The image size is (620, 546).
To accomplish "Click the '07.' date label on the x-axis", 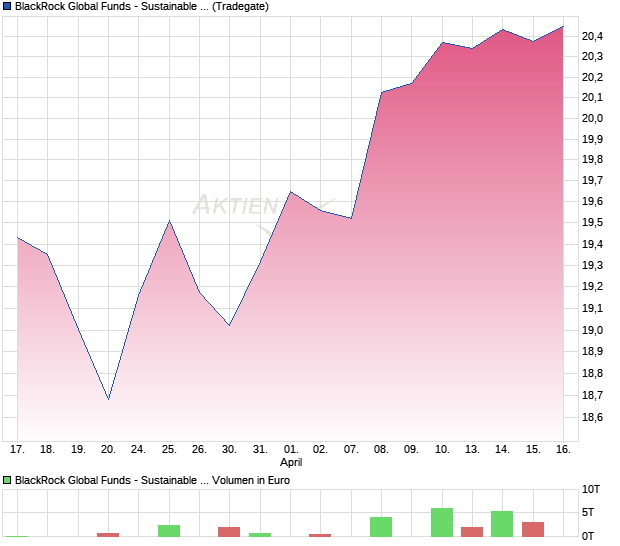I will [351, 450].
